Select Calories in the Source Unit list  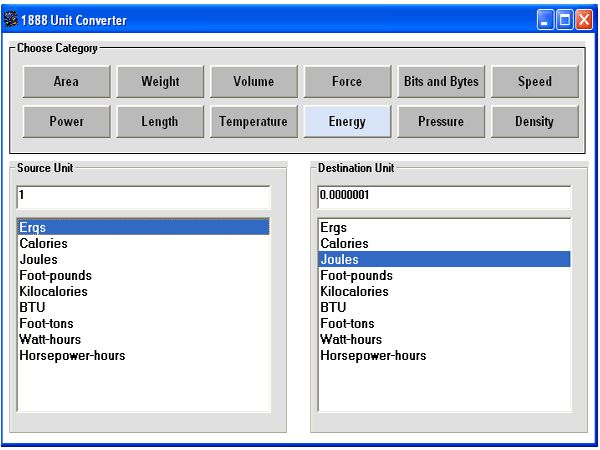pyautogui.click(x=143, y=243)
